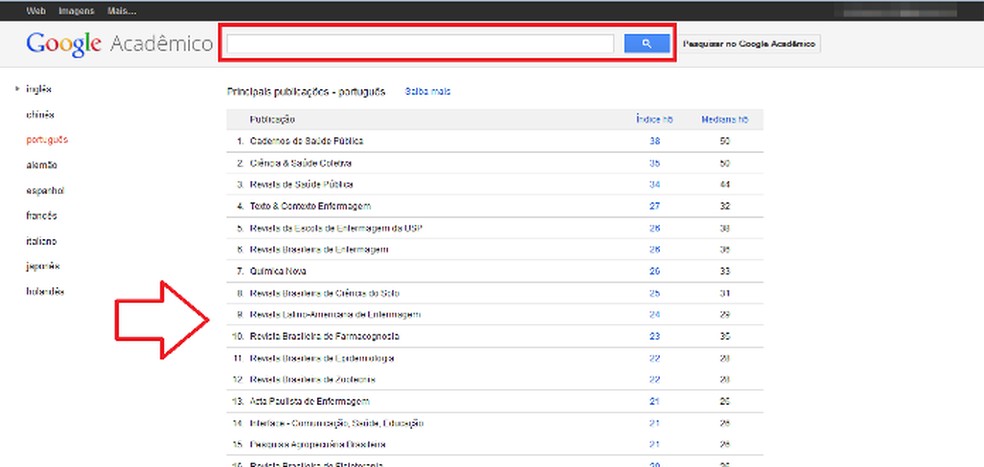
Task: Click the h5-index 21 for Acta Paulista de Enfermagem
Action: coord(655,401)
